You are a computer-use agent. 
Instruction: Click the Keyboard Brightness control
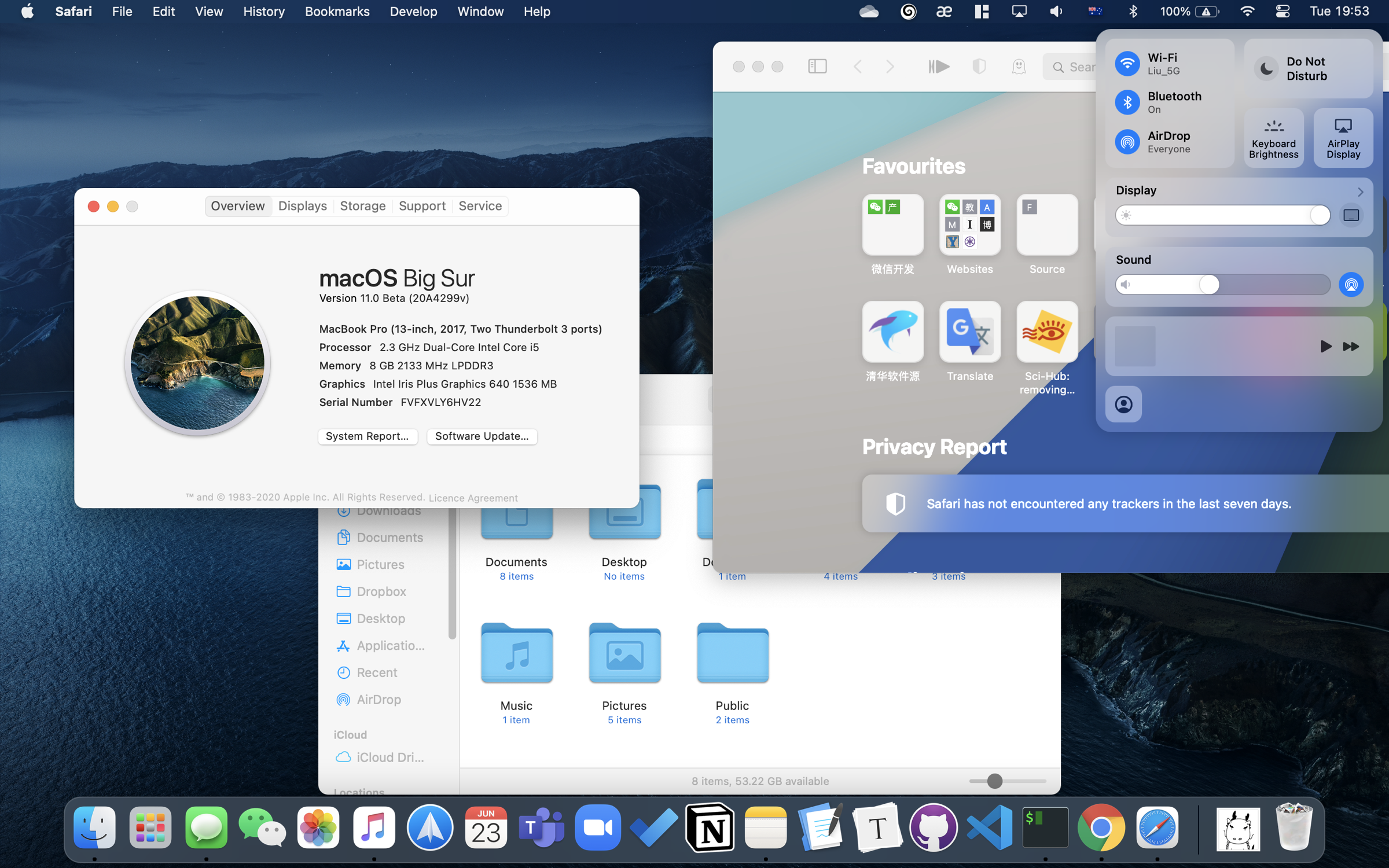click(1273, 138)
